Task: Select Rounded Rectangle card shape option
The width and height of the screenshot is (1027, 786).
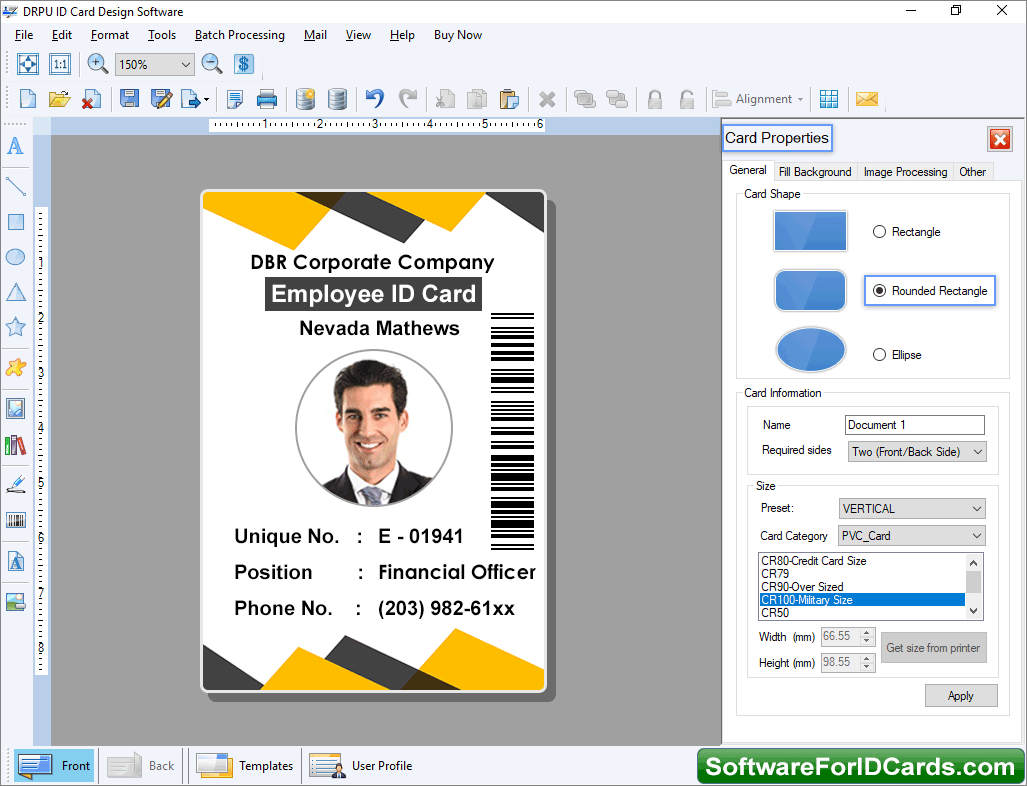Action: (x=930, y=291)
